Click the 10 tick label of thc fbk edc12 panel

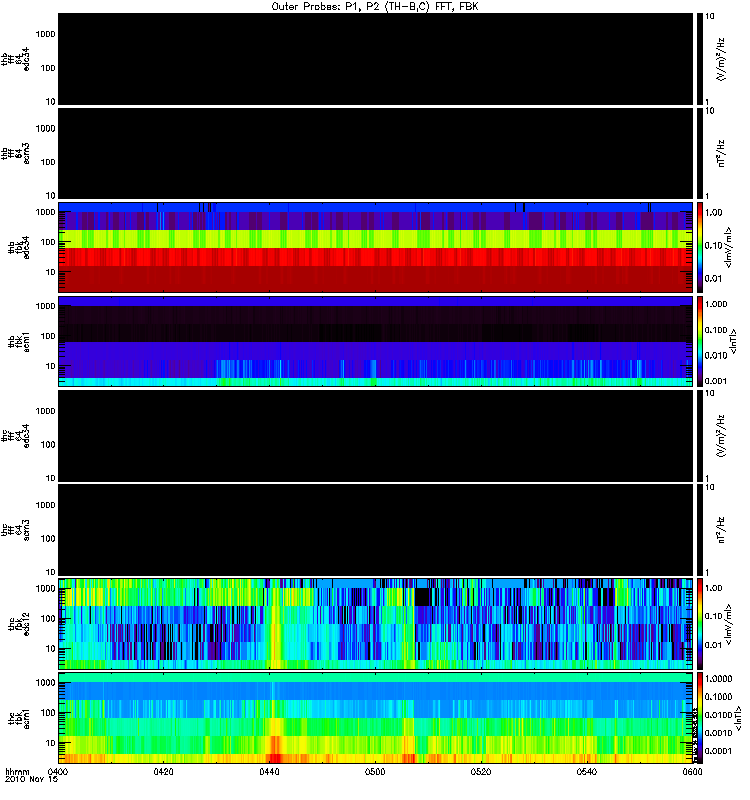[51, 649]
